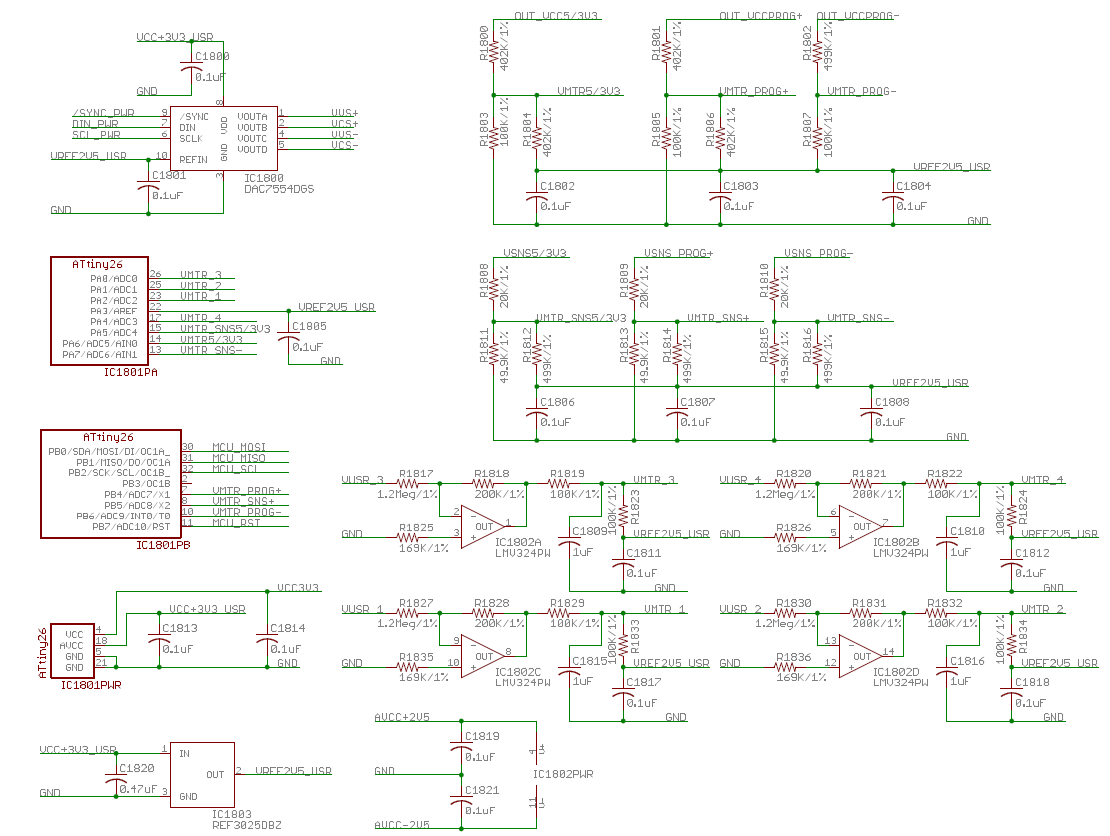This screenshot has height=836, width=1110.
Task: Click the VSNS_PROG+ net label
Action: click(x=678, y=253)
